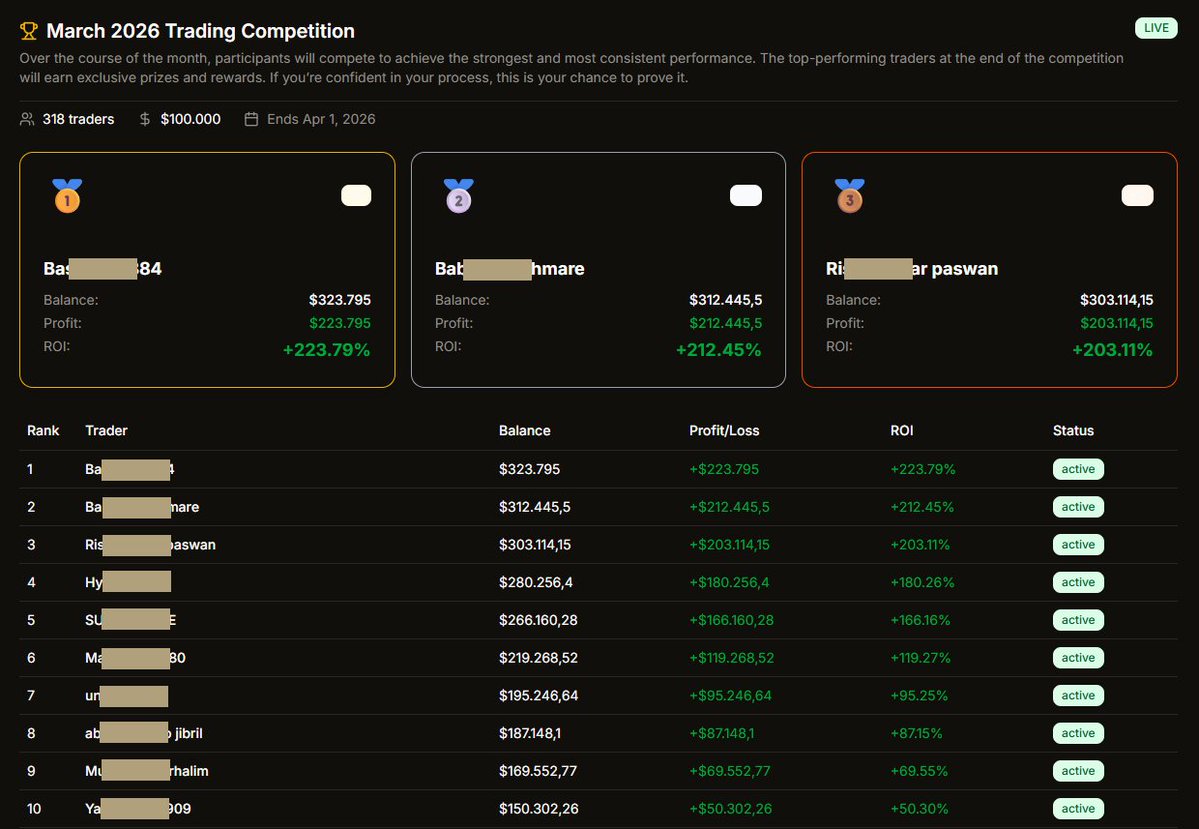1199x829 pixels.
Task: Open the rank 1 trader's name in the table
Action: click(x=130, y=469)
